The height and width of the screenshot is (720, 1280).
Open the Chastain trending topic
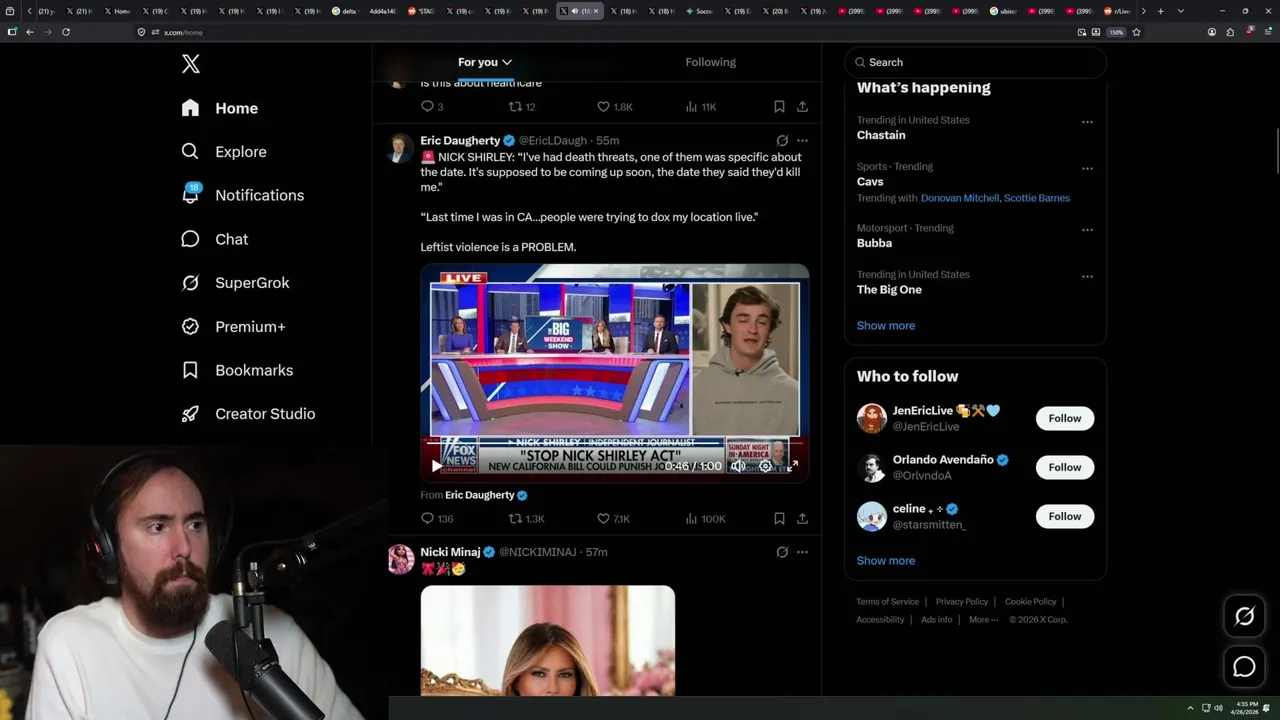(881, 135)
